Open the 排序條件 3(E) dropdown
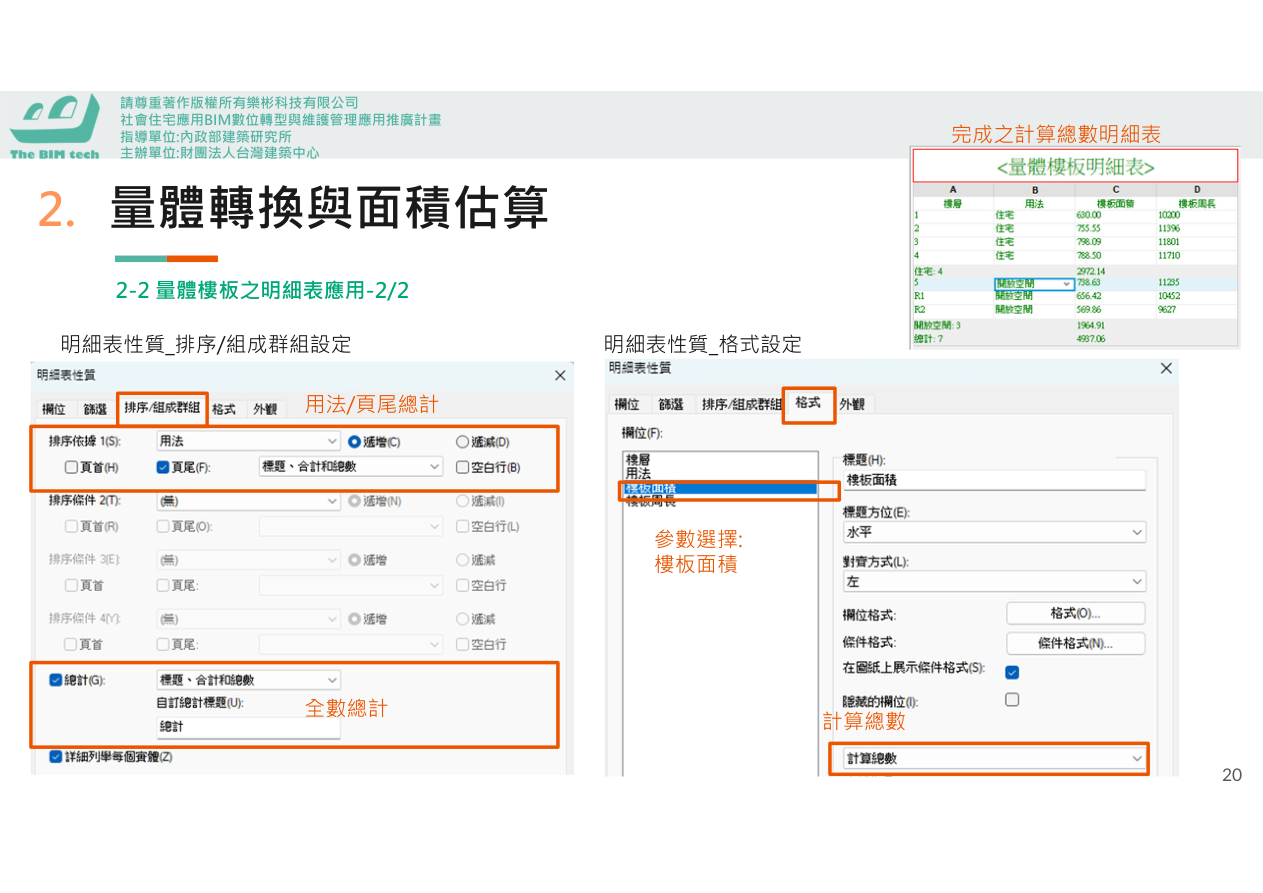Viewport: 1263px width, 893px height. 249,560
